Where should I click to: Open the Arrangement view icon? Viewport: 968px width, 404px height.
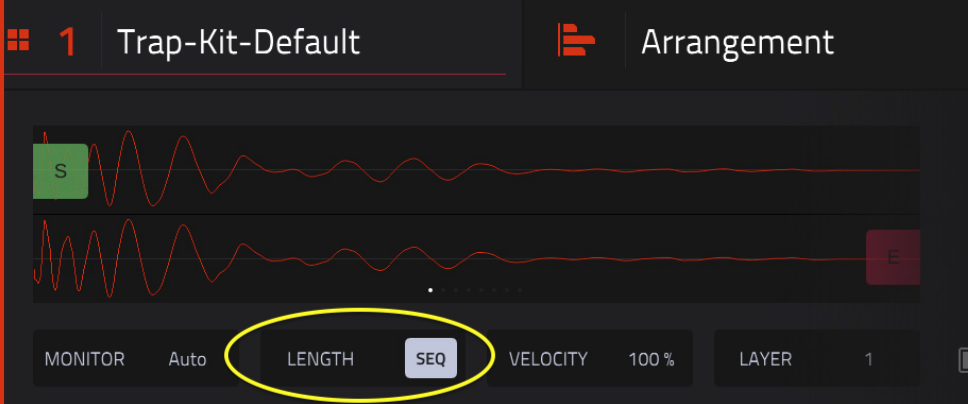[x=575, y=40]
